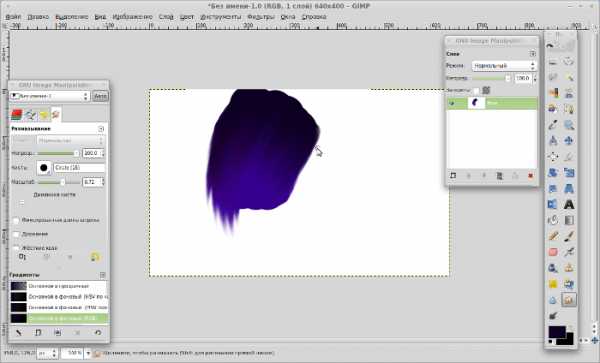
Task: Open the layer mode Нормальный dropdown
Action: pyautogui.click(x=504, y=66)
